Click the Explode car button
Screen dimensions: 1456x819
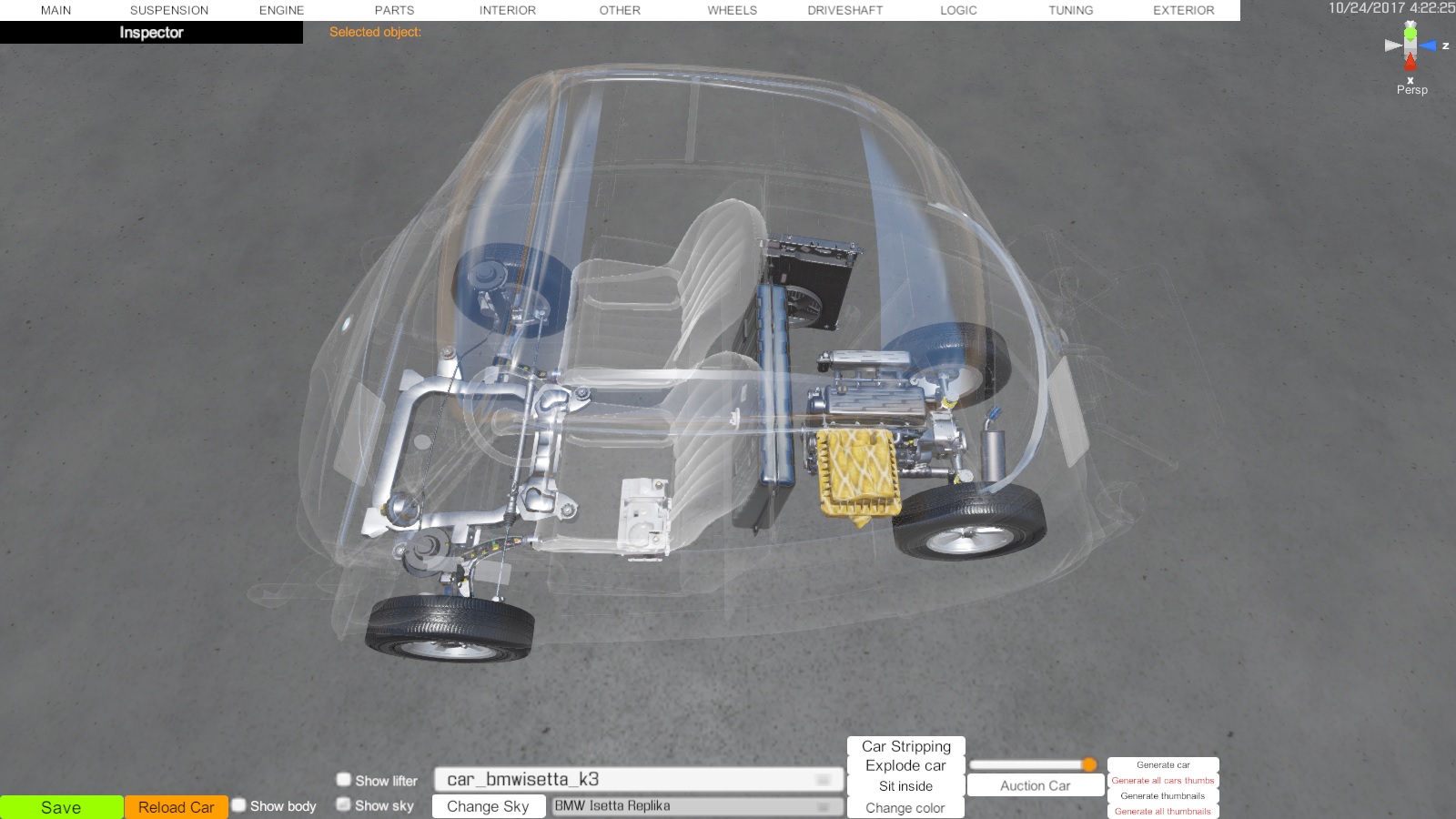(905, 766)
